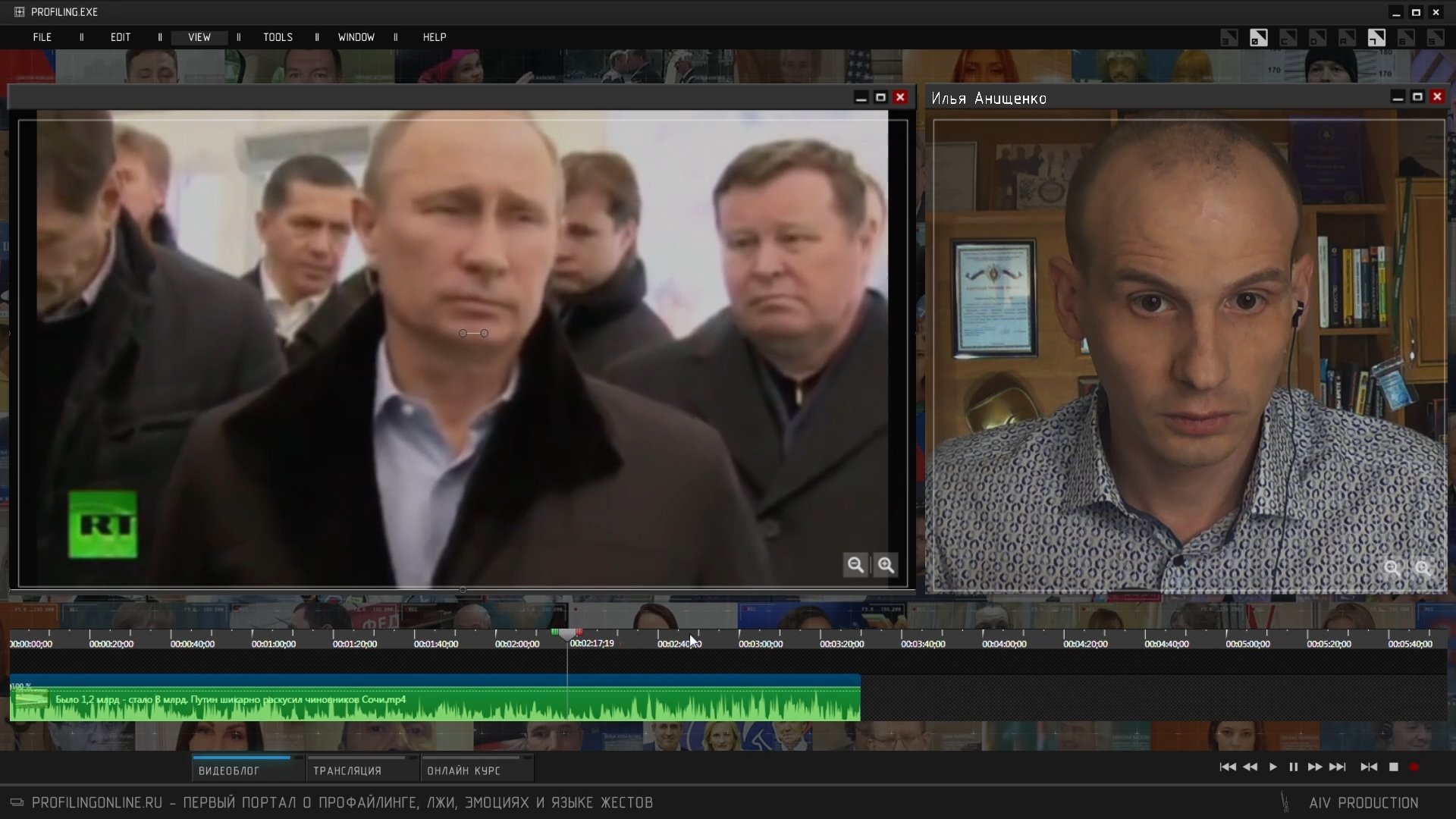The width and height of the screenshot is (1456, 819).
Task: Click the playhead marker at 00:02:17;19
Action: [x=566, y=633]
